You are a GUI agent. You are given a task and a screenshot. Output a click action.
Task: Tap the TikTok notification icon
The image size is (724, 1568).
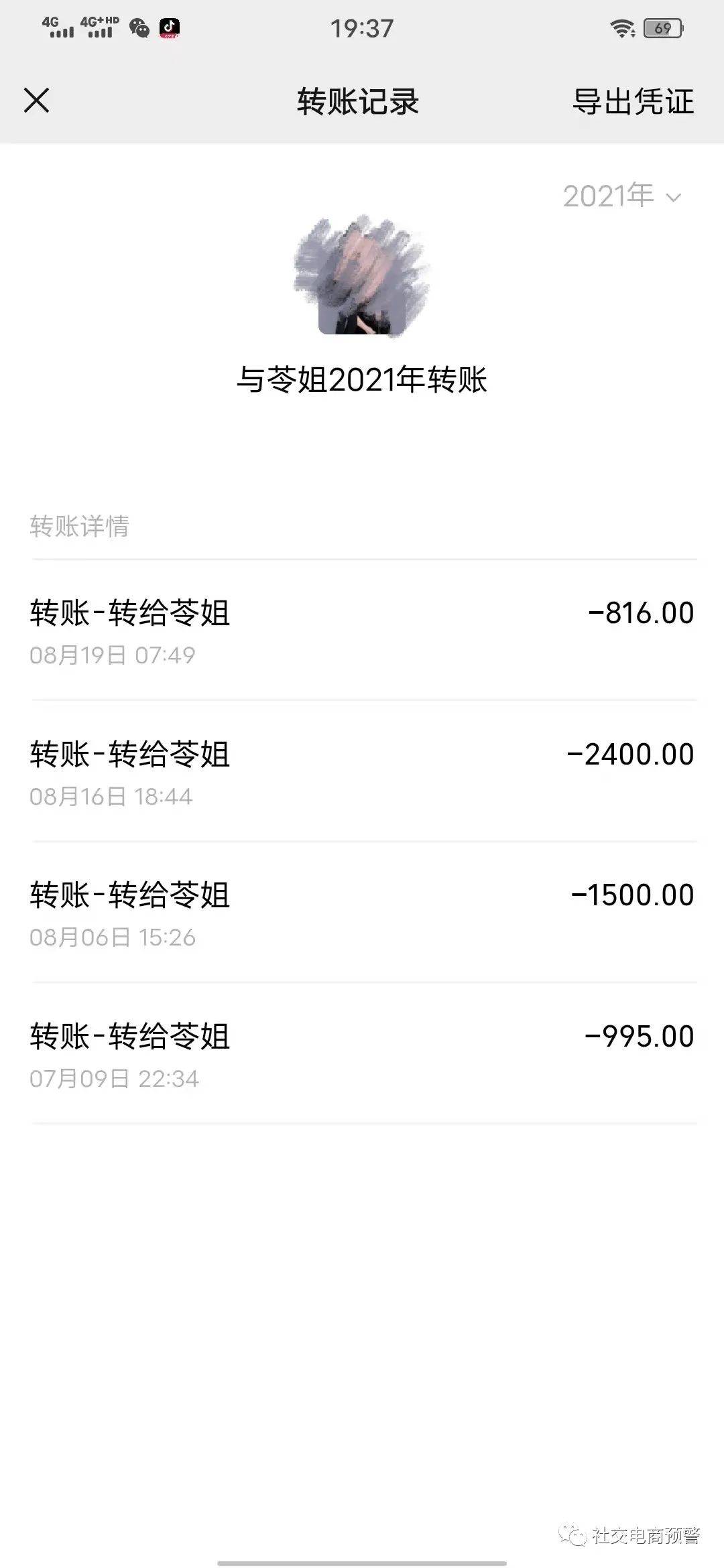pos(169,27)
